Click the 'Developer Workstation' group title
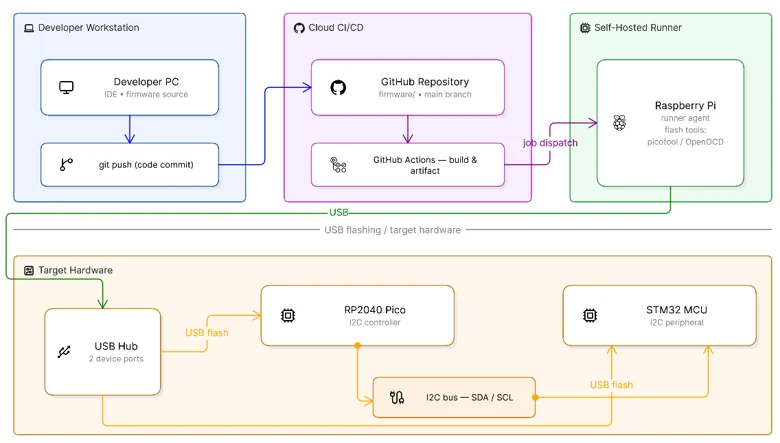Image resolution: width=780 pixels, height=443 pixels. coord(89,28)
